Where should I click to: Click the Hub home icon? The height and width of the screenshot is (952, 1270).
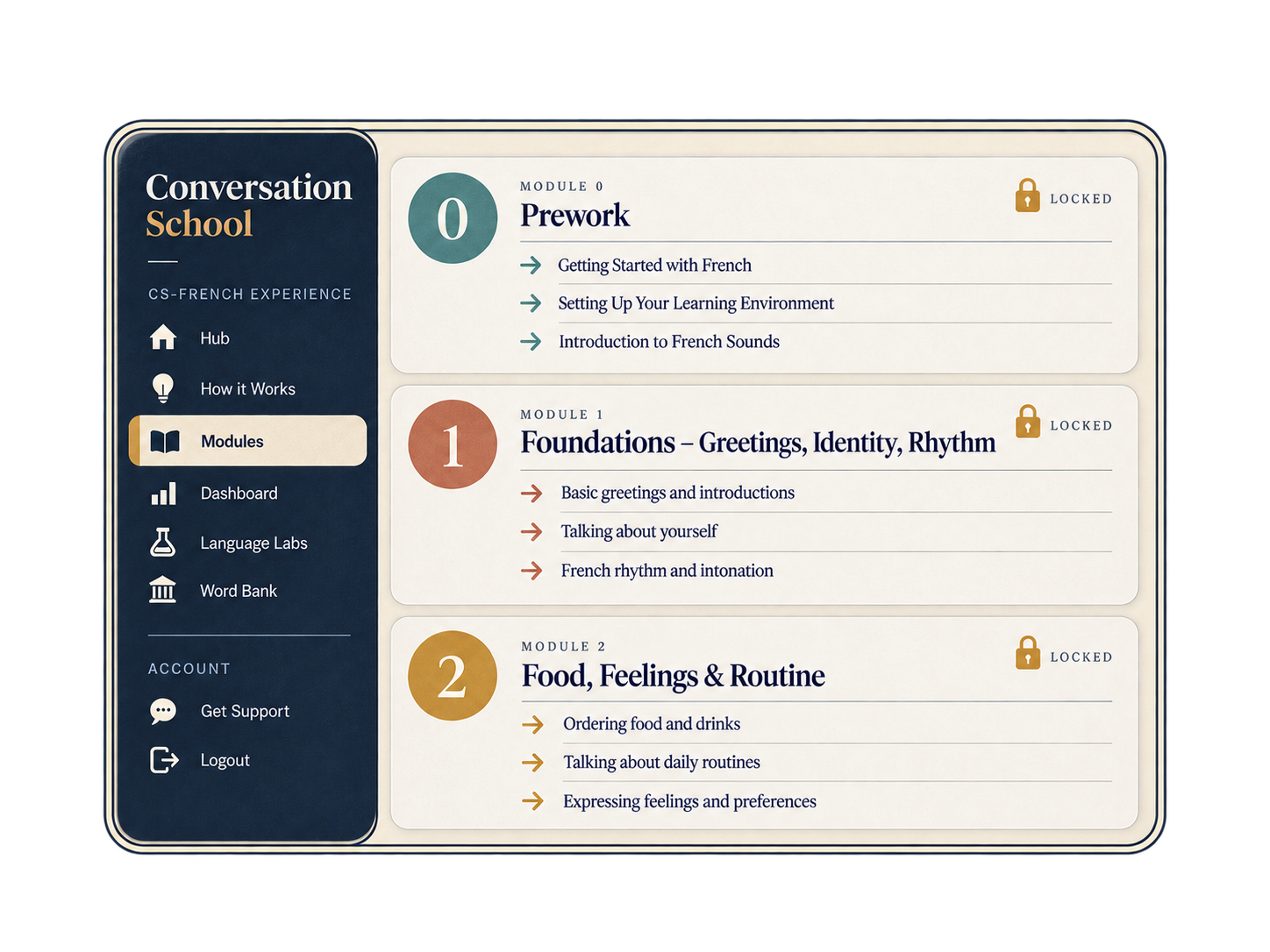(x=163, y=337)
